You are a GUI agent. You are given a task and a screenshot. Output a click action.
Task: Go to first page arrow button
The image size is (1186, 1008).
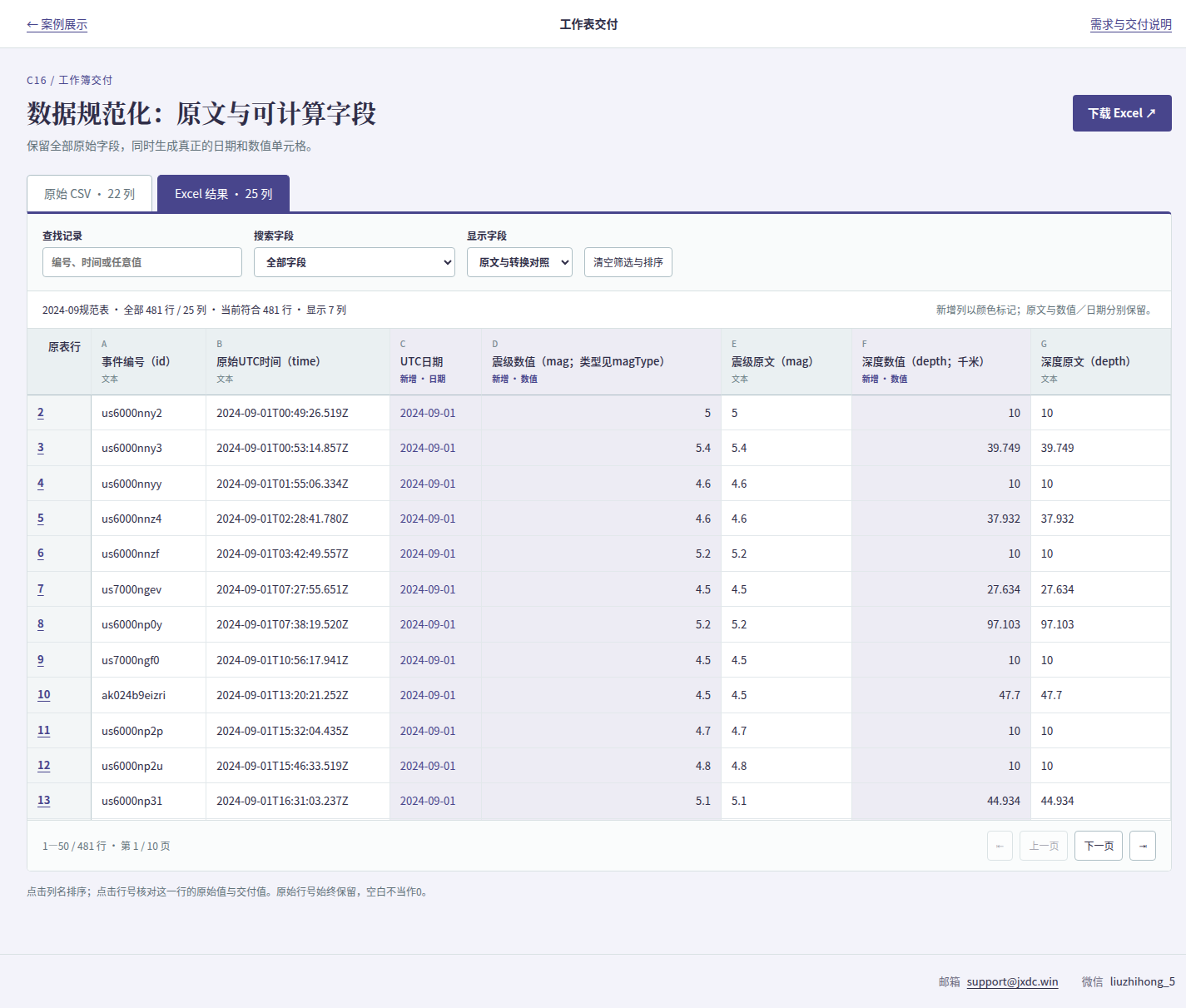tap(1000, 846)
